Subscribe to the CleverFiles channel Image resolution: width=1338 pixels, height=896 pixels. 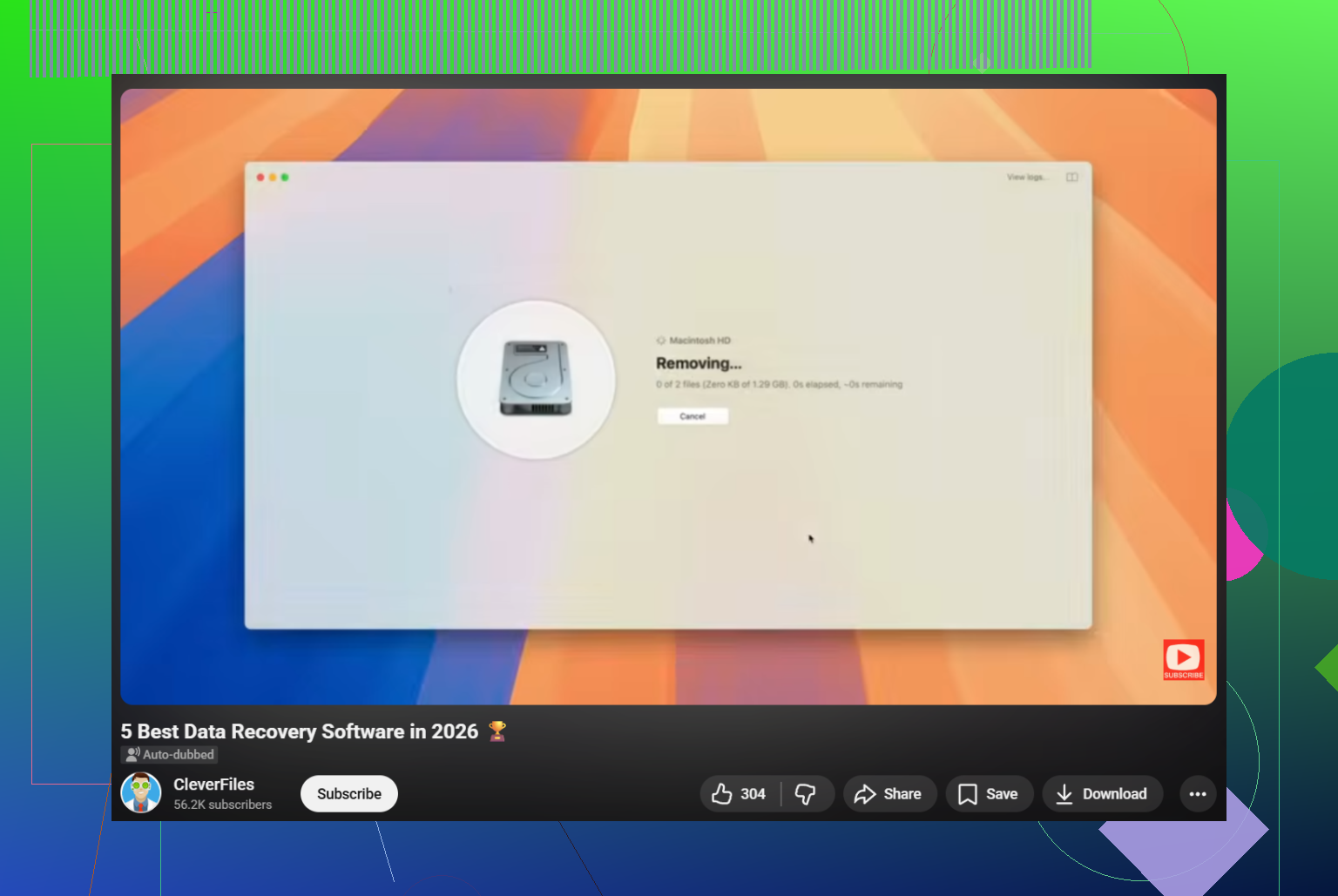[x=349, y=794]
